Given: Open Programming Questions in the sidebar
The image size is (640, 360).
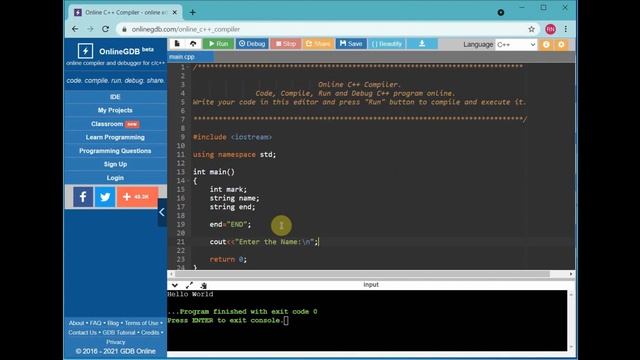Looking at the screenshot, I should pyautogui.click(x=115, y=151).
